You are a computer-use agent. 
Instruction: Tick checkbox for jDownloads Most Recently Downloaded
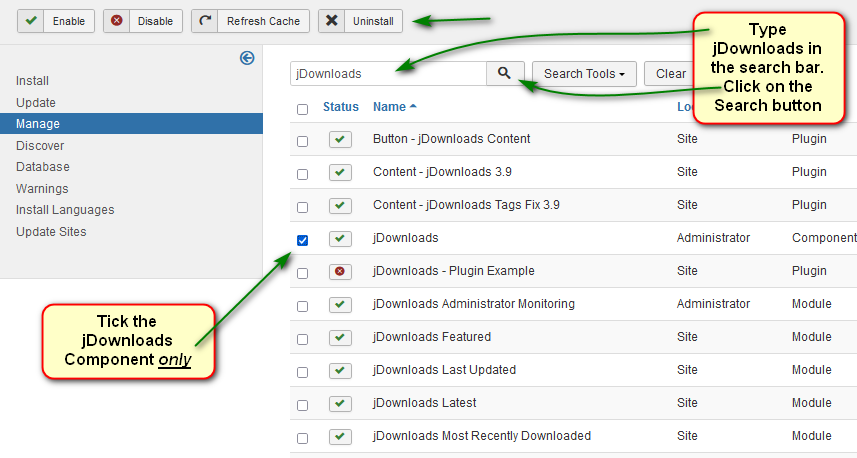coord(302,438)
